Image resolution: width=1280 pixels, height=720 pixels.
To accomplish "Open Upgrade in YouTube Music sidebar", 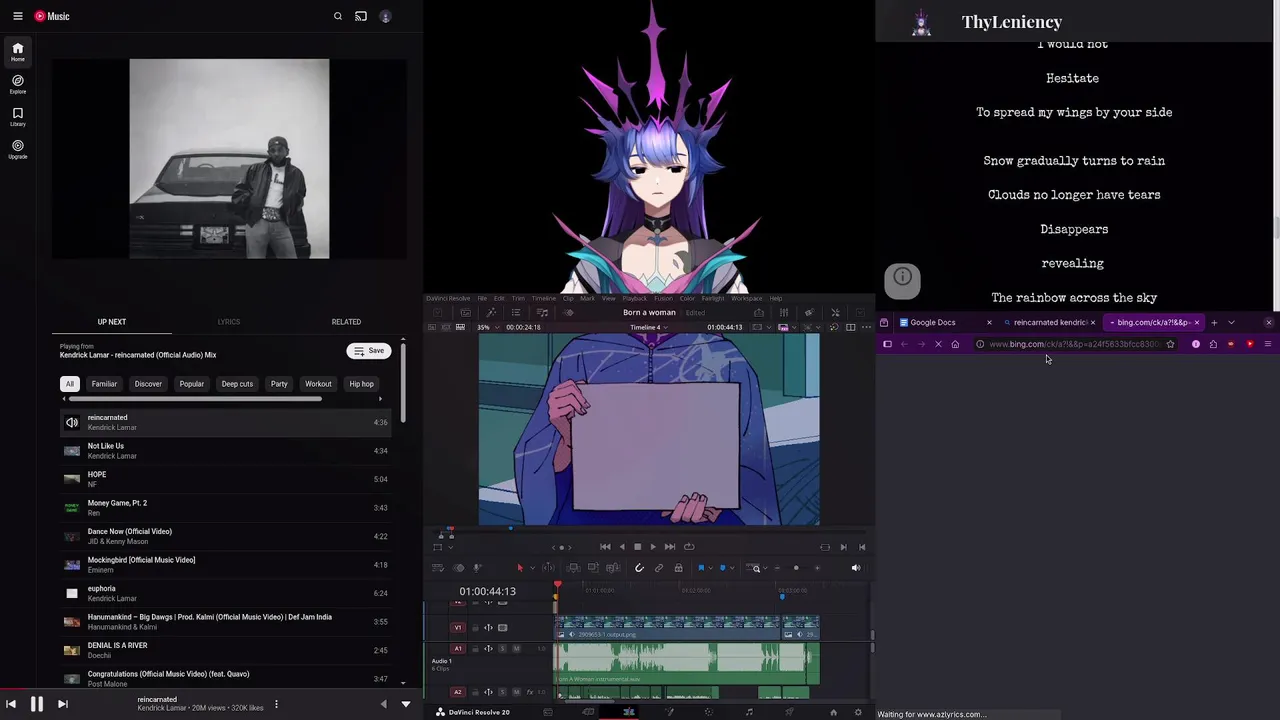I will point(18,149).
